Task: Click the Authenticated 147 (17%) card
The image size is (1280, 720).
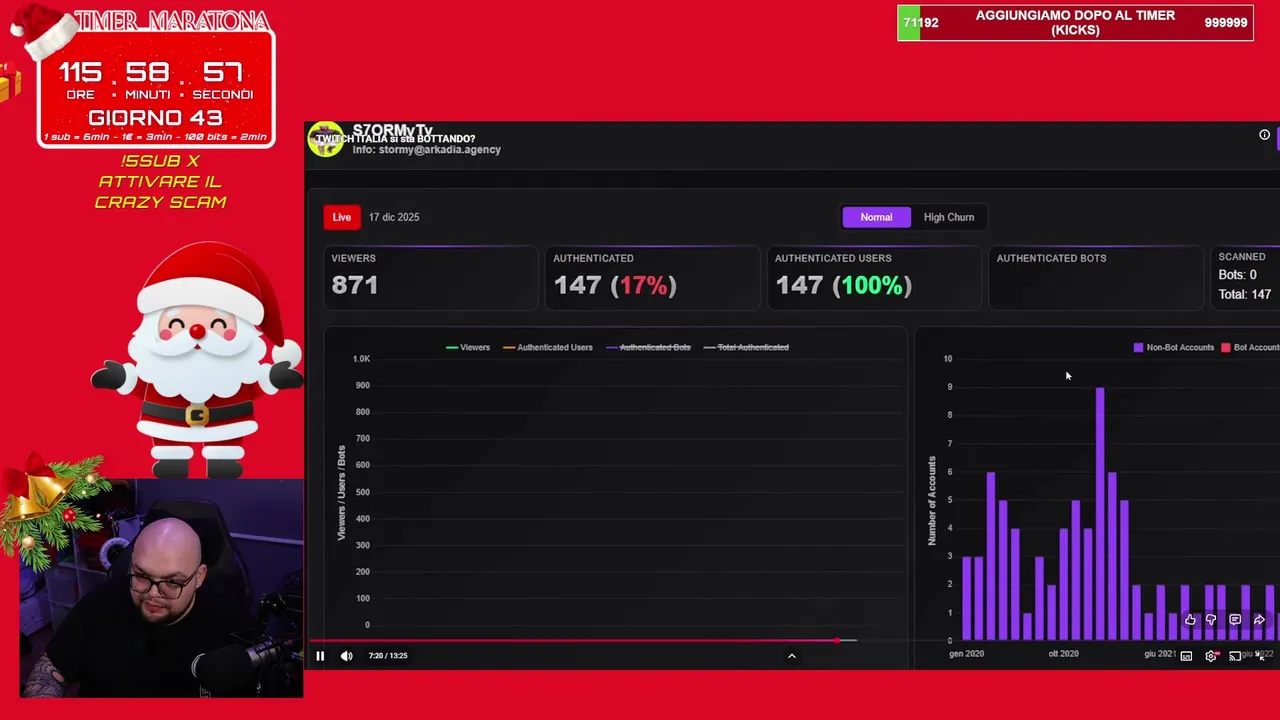Action: click(x=652, y=278)
